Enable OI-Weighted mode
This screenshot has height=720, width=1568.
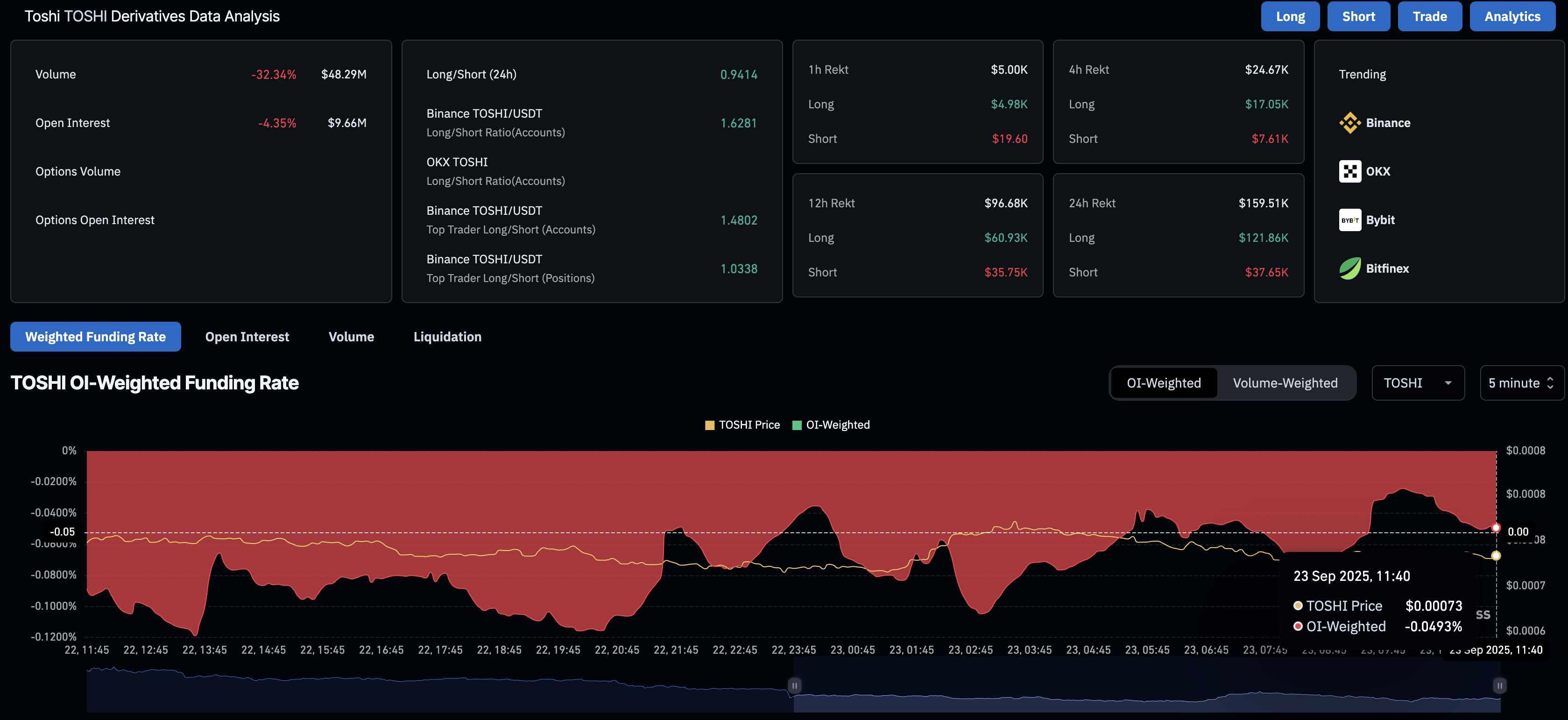point(1164,383)
